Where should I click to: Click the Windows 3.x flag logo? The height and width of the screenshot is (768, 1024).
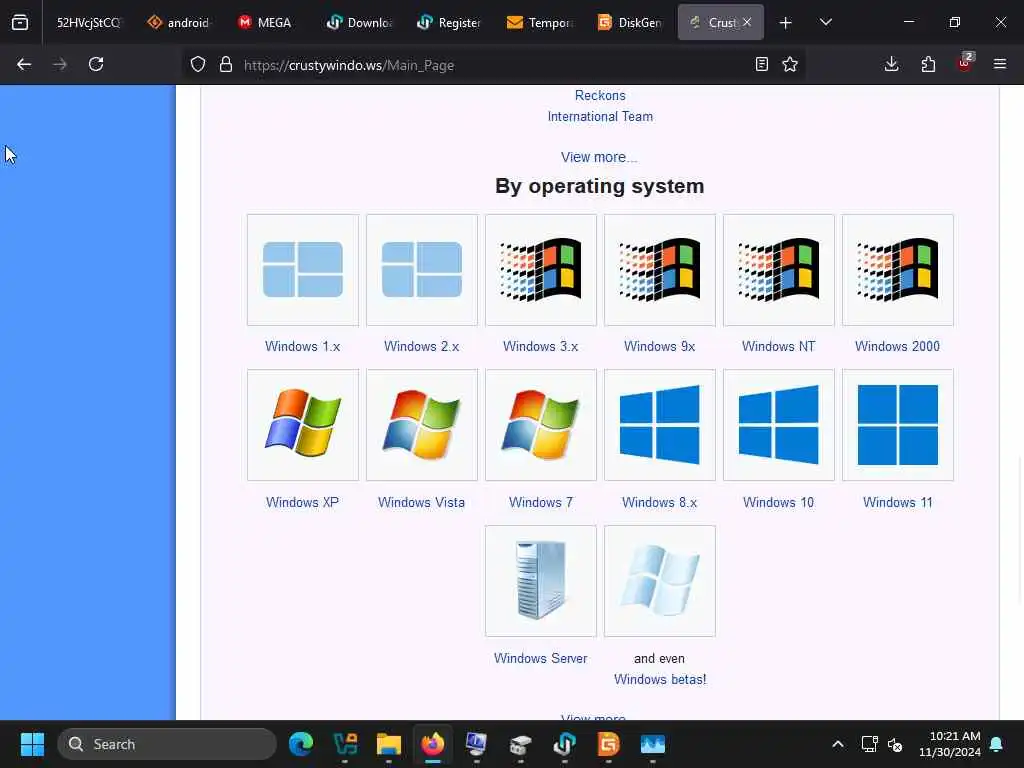(x=541, y=270)
